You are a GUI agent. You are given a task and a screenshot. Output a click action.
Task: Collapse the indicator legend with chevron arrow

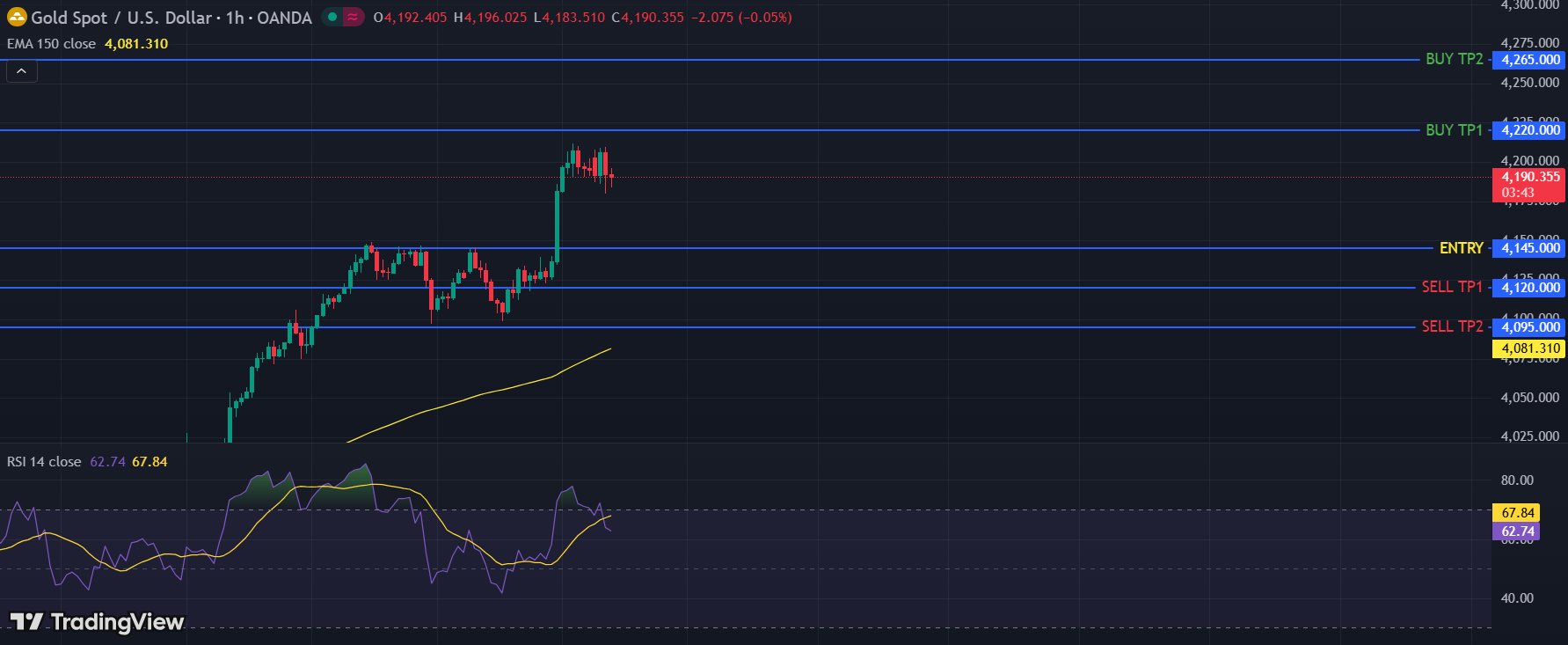coord(22,71)
